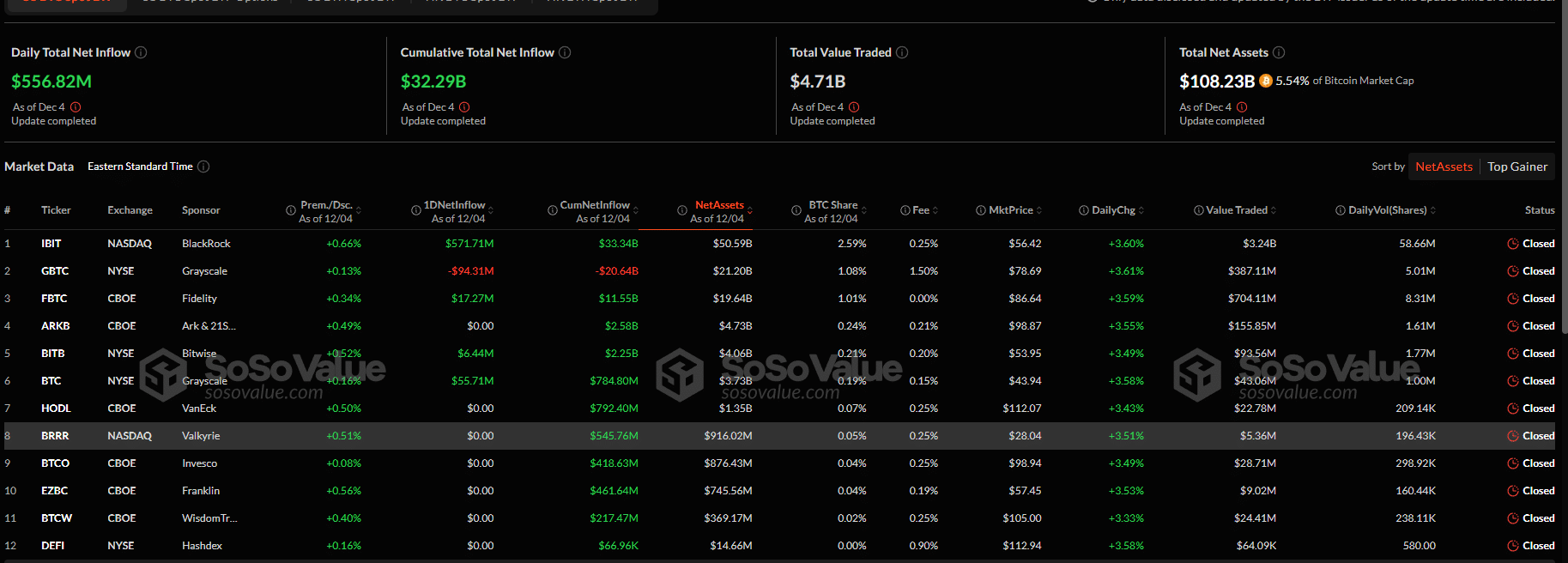
Task: Sort by BTC Share using its sort arrows
Action: [864, 210]
